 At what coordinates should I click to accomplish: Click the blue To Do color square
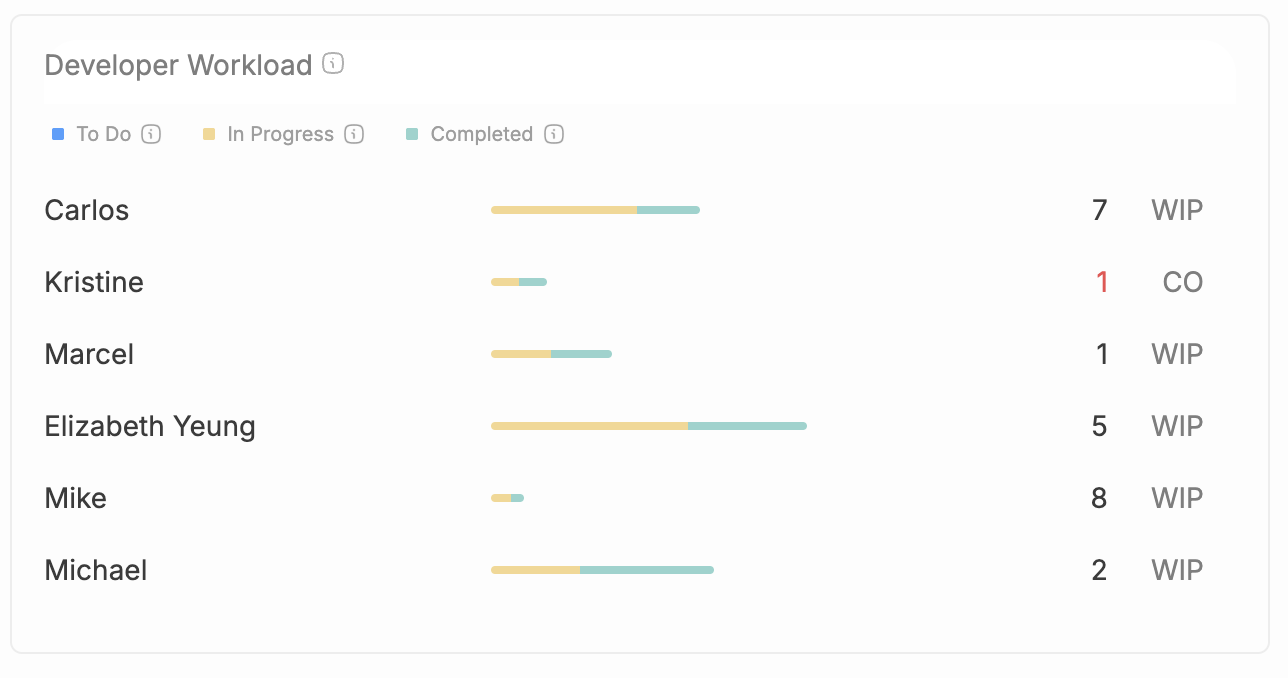(58, 134)
